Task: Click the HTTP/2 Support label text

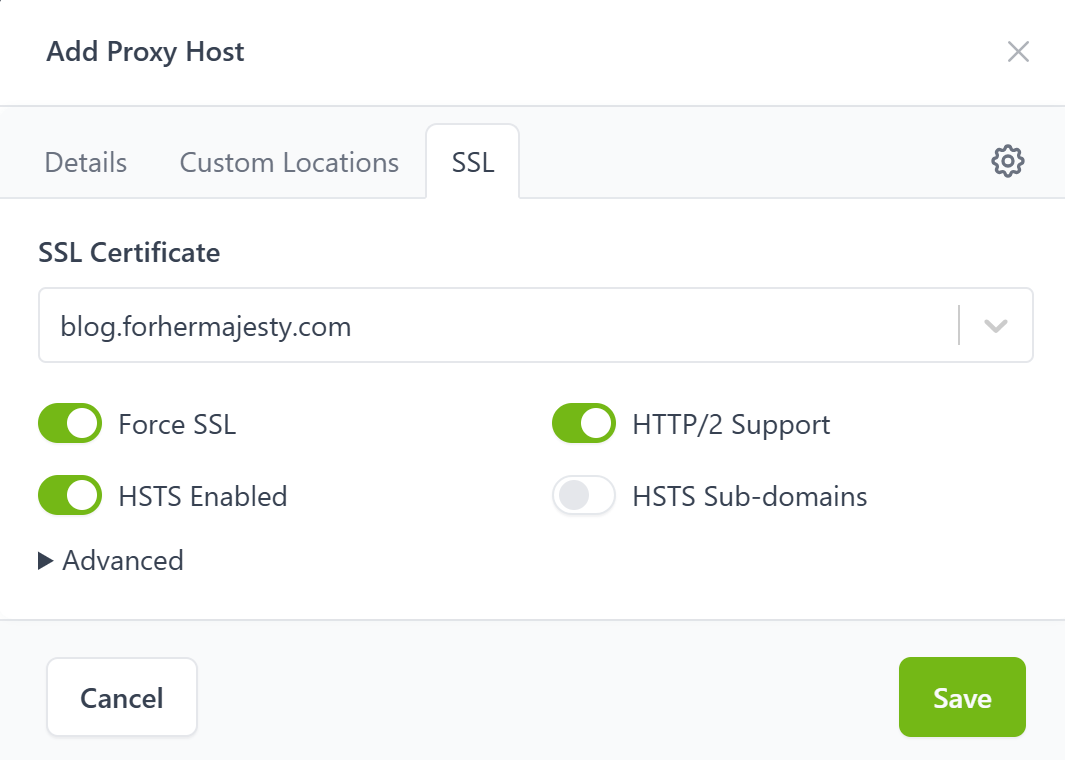Action: 731,425
